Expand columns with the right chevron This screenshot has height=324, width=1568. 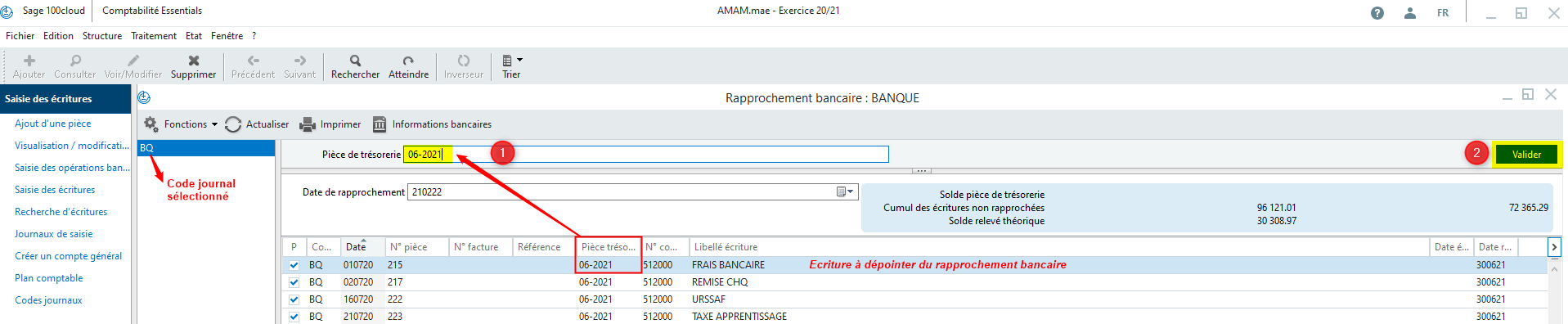point(1554,247)
